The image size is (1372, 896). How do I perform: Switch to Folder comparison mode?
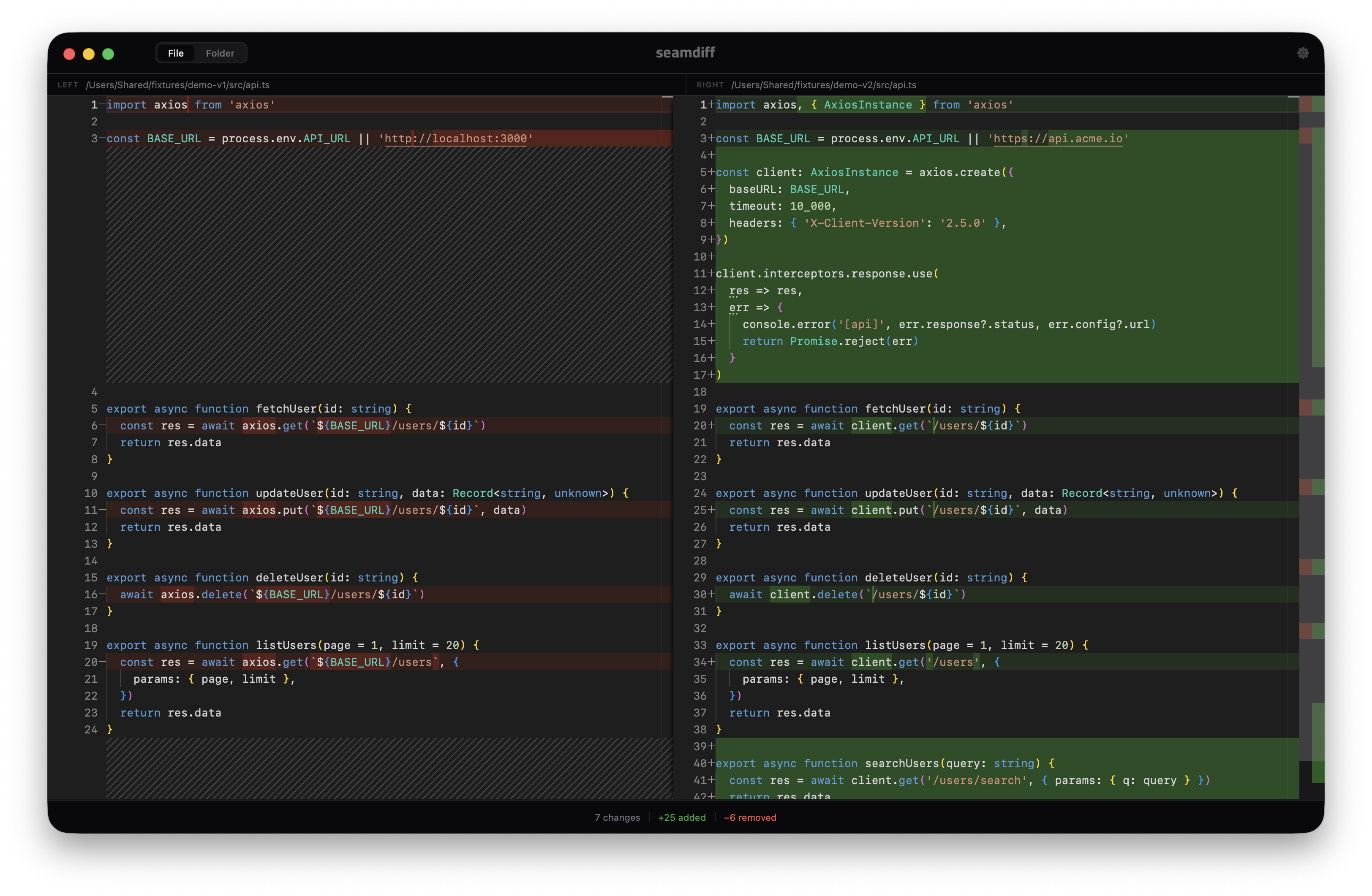[220, 53]
